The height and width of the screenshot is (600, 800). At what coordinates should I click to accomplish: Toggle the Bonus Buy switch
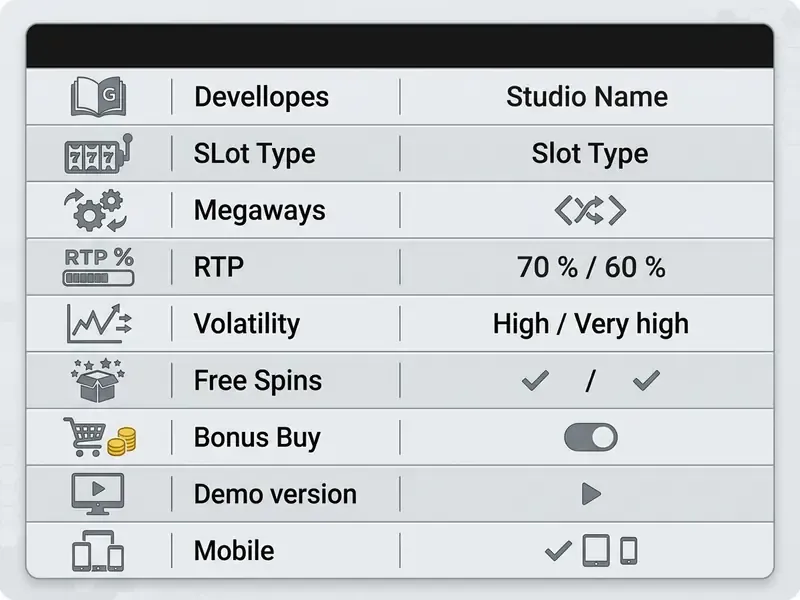coord(590,437)
